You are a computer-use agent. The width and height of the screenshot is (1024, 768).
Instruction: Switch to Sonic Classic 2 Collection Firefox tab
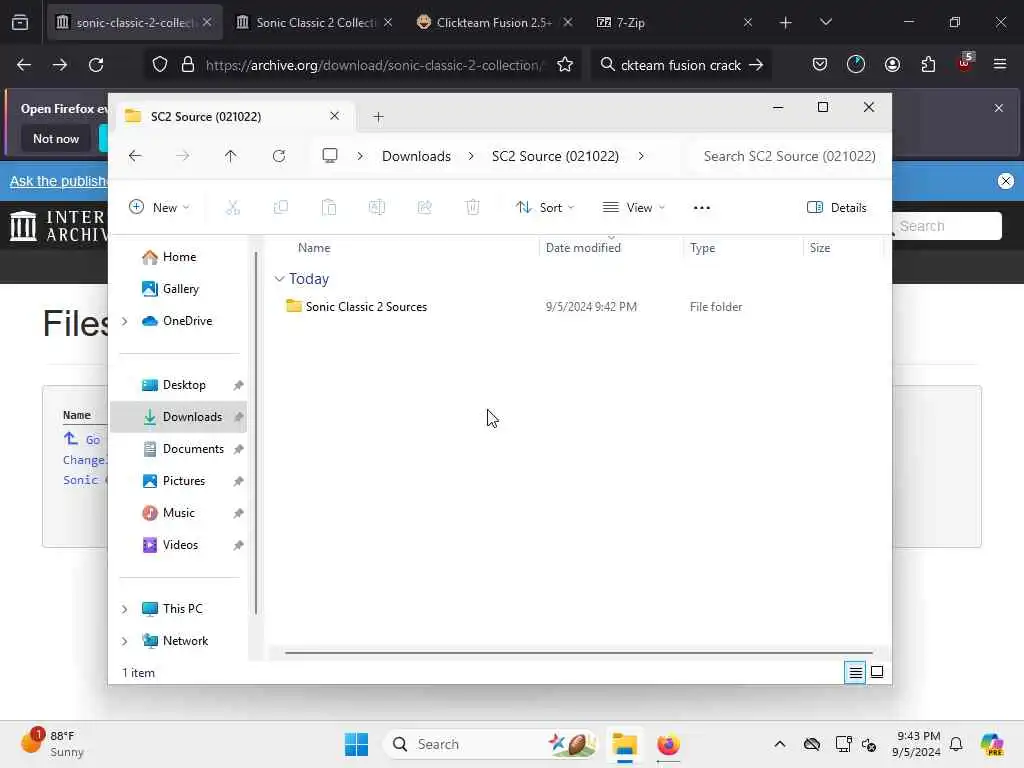(x=315, y=22)
